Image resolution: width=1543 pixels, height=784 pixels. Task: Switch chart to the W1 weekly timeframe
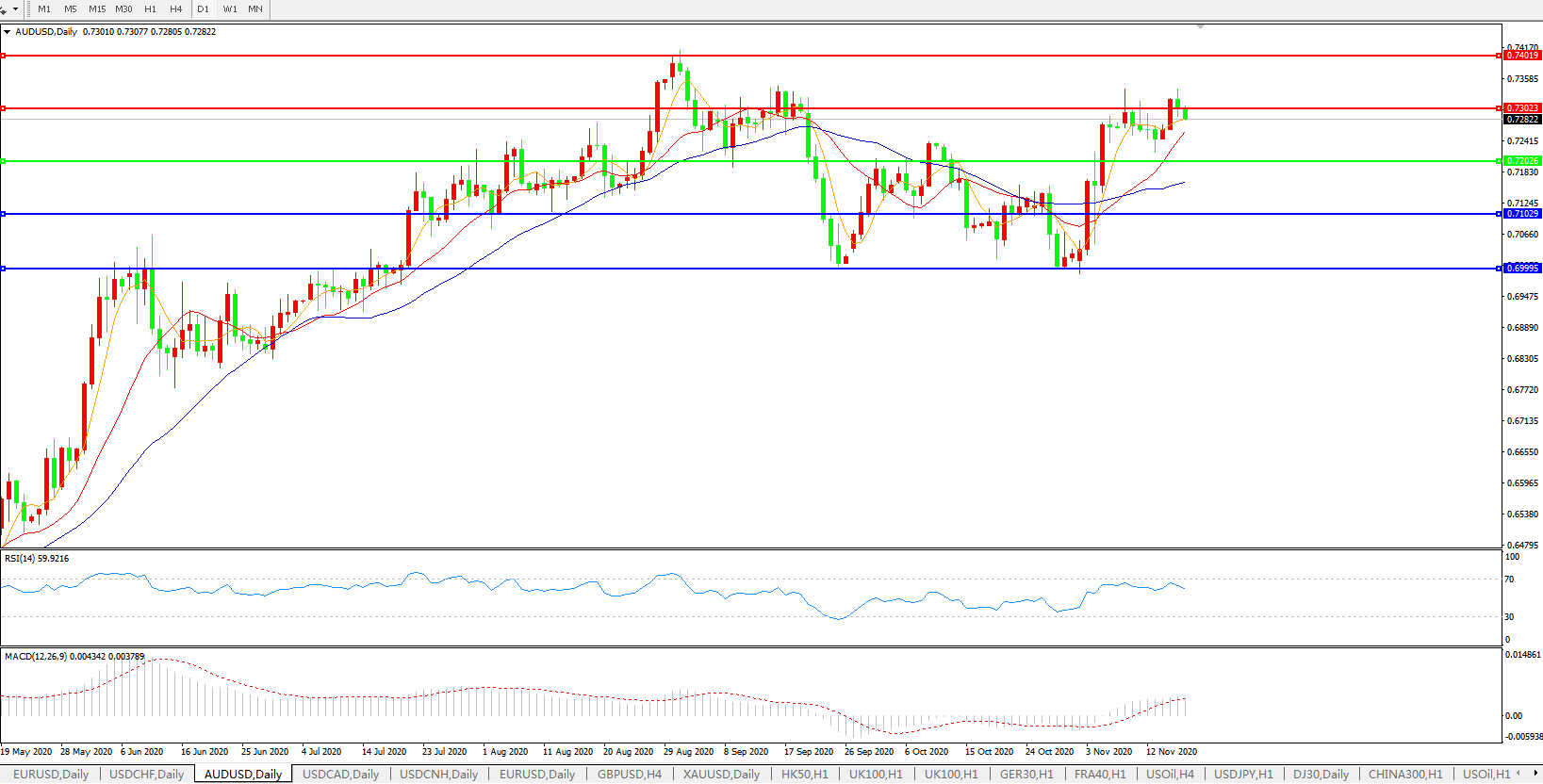230,9
